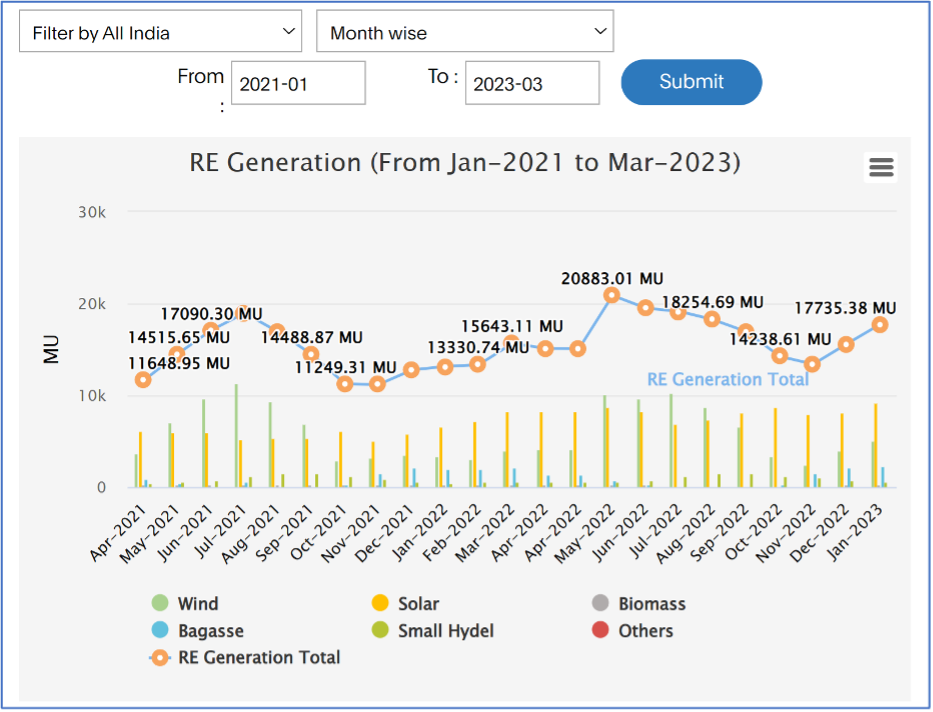Click the Bagasse legend color dot
This screenshot has height=712, width=933.
(x=160, y=631)
